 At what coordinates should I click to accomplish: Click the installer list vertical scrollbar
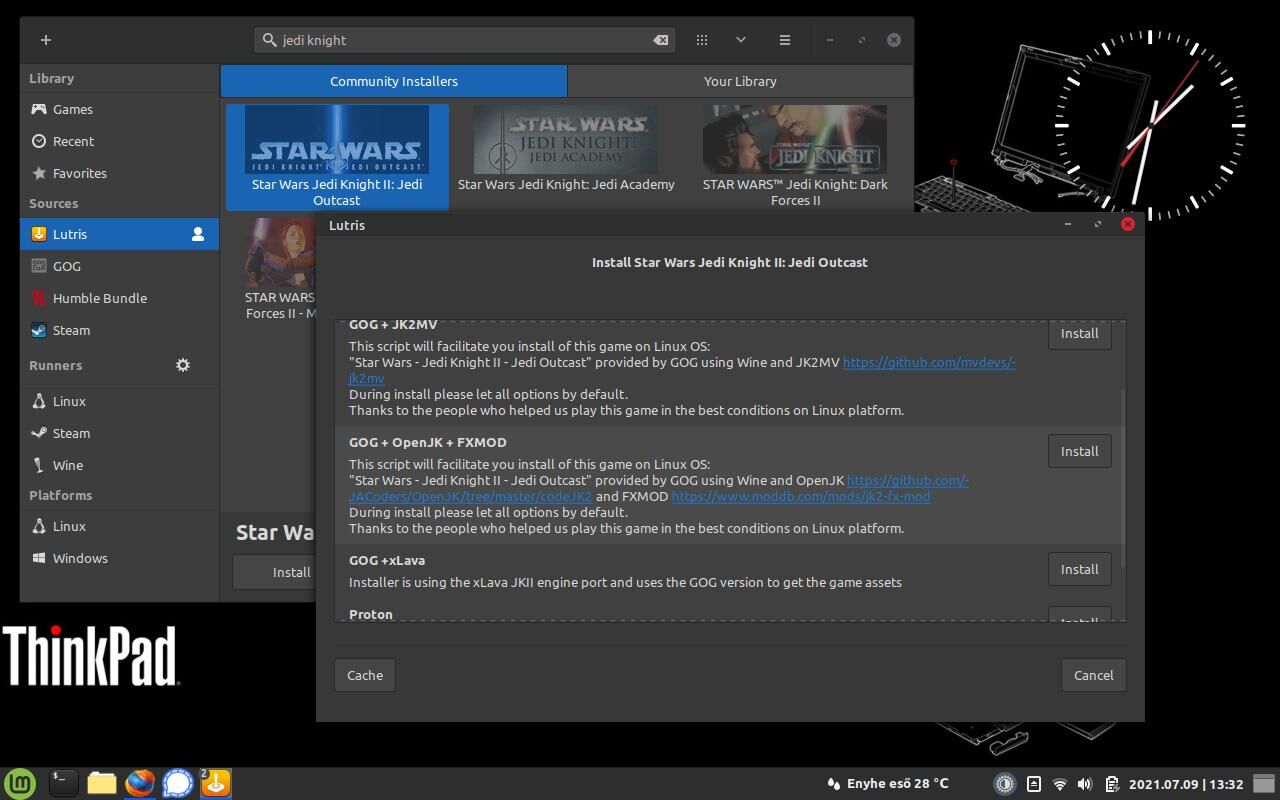click(x=1122, y=477)
